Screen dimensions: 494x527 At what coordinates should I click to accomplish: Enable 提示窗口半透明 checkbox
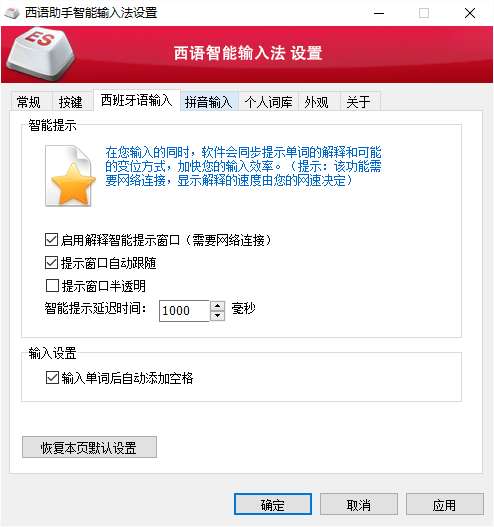[52, 286]
